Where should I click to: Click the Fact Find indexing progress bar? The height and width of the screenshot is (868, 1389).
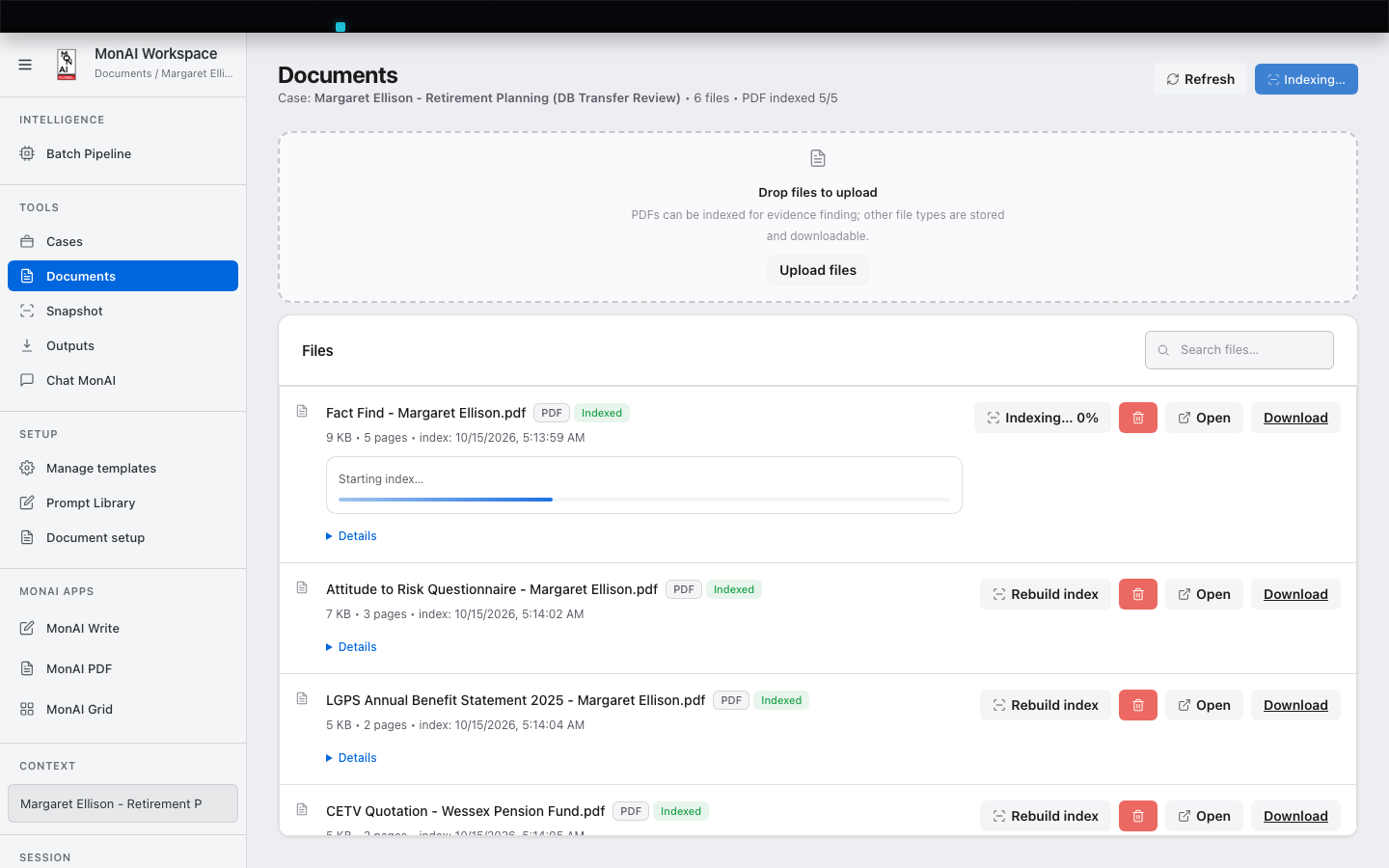point(644,500)
